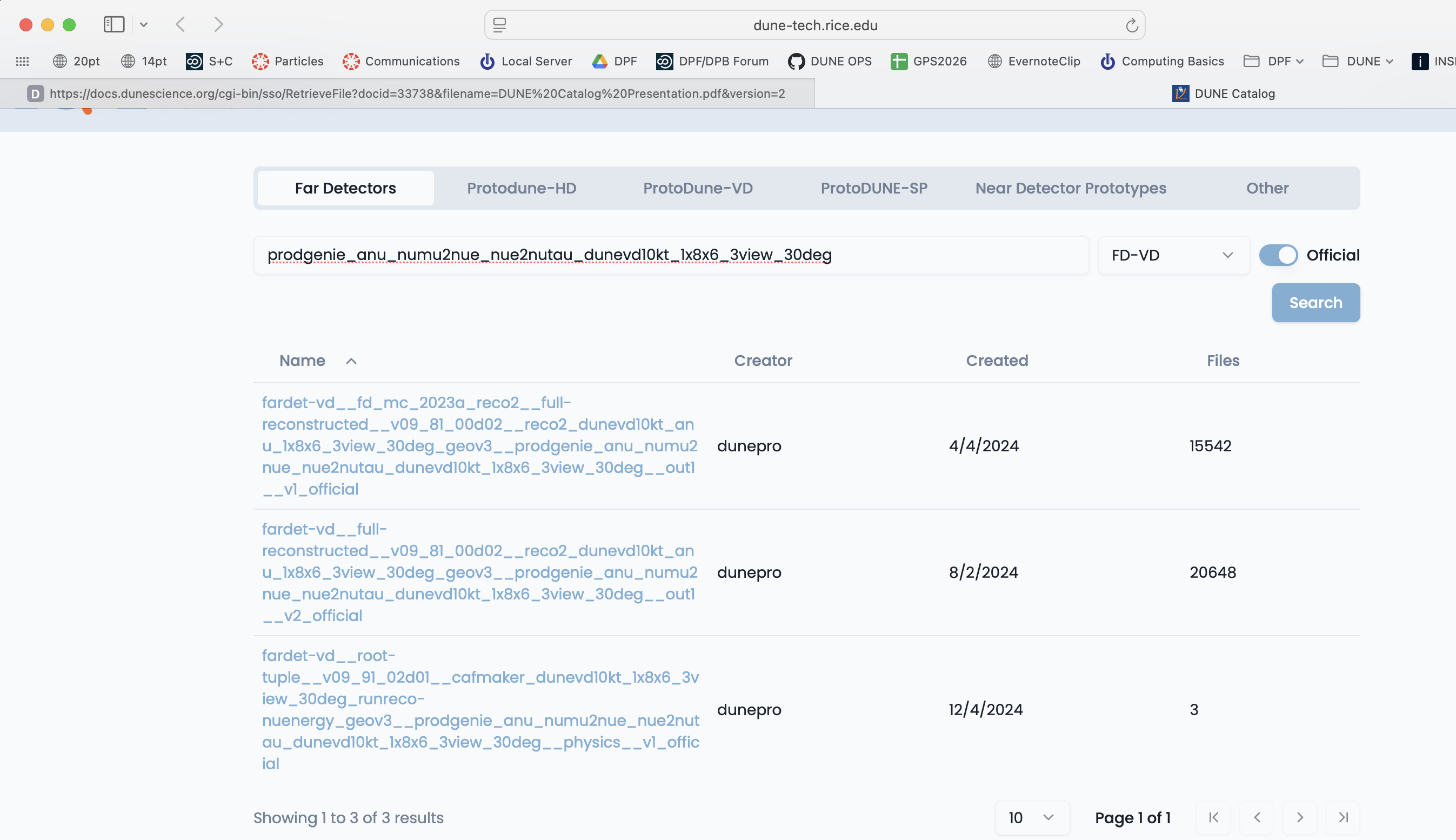Click the Search button
This screenshot has height=840, width=1456.
point(1315,302)
